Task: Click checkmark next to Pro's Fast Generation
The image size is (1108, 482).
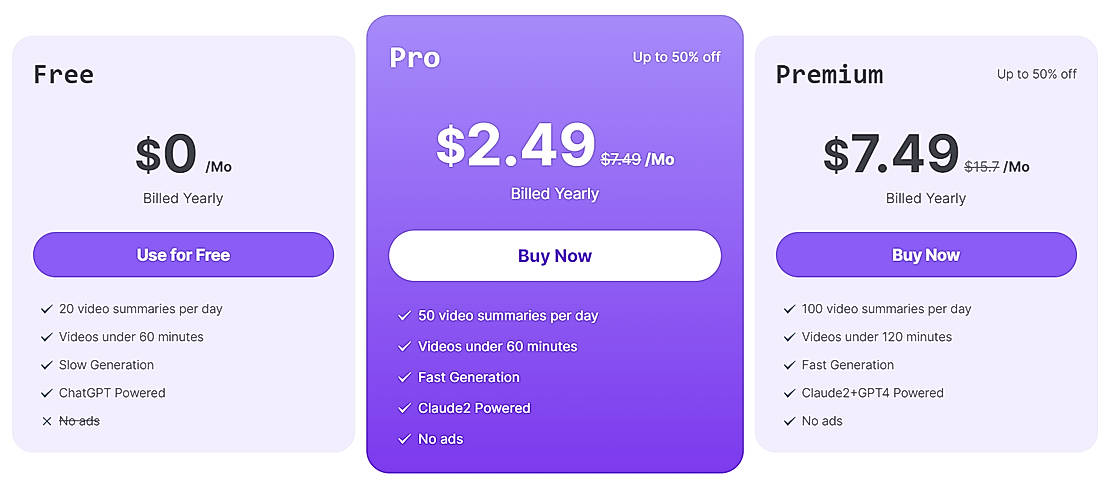Action: pos(404,377)
